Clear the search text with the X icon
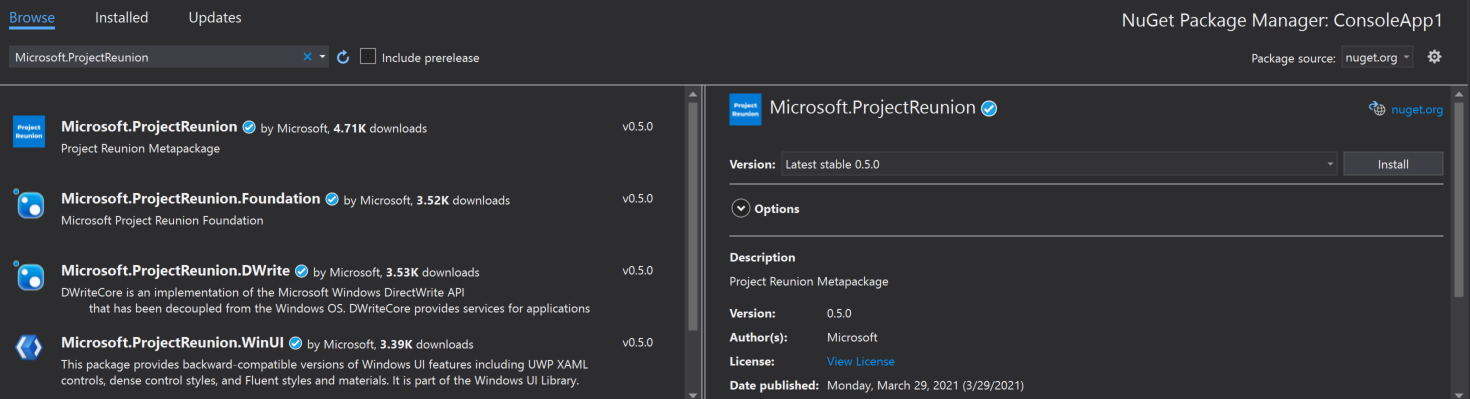Image resolution: width=1470 pixels, height=399 pixels. (307, 57)
